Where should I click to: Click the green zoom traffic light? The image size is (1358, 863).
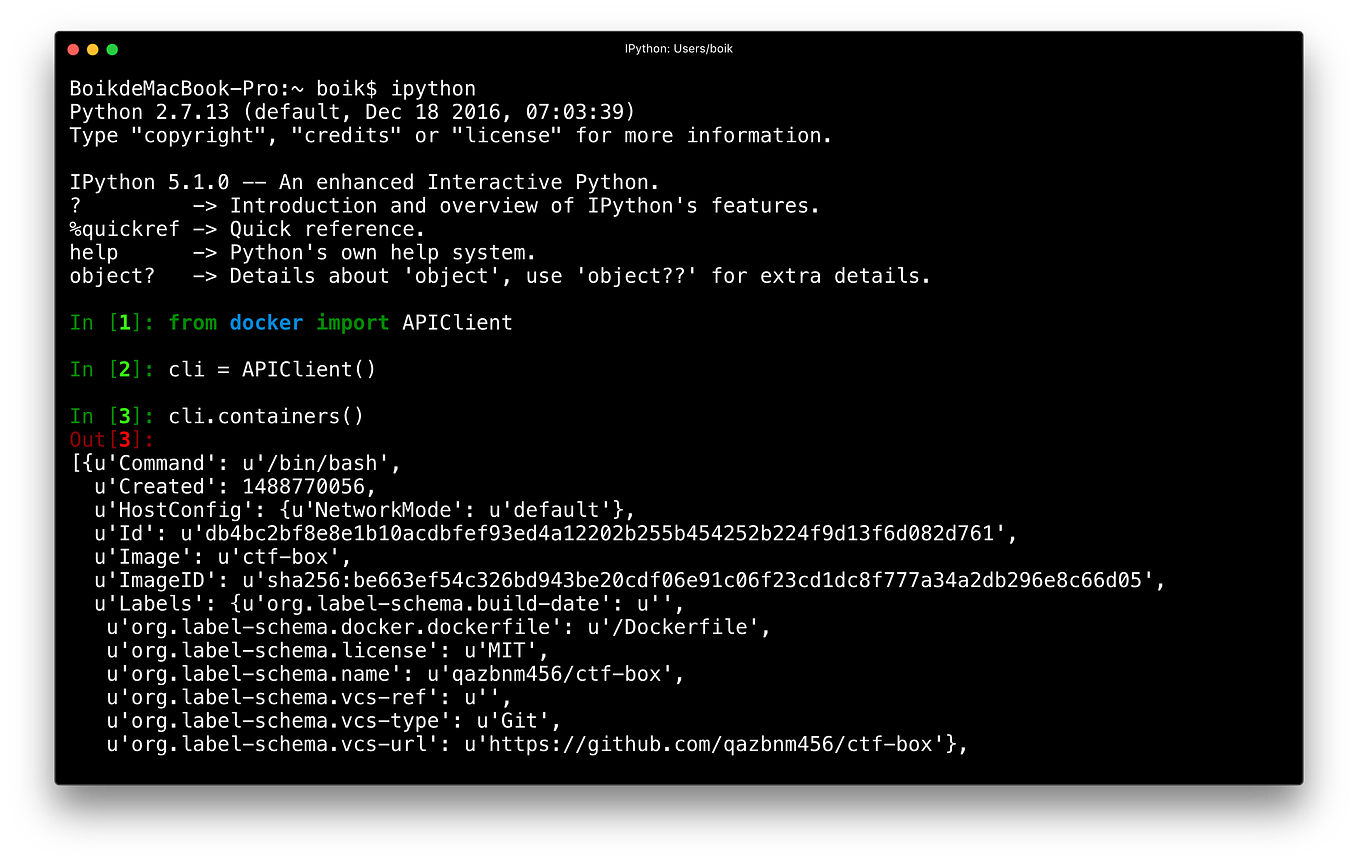pyautogui.click(x=112, y=48)
